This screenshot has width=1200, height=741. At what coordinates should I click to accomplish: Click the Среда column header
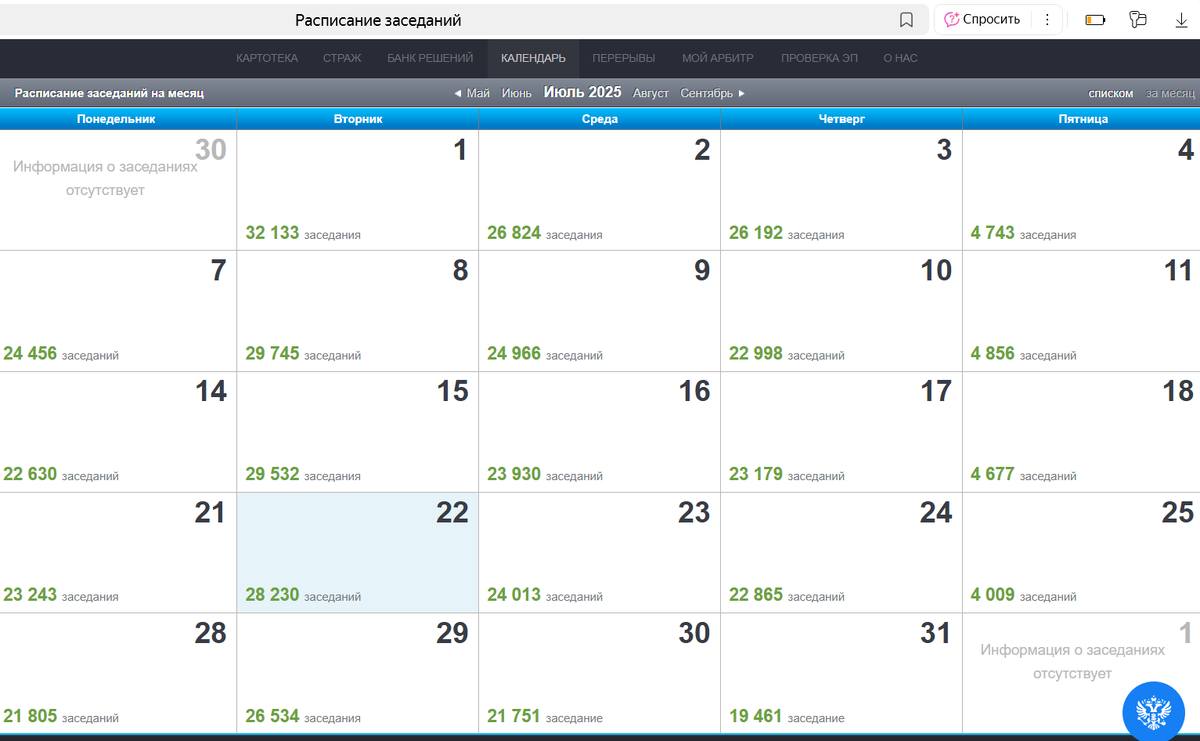(x=599, y=119)
